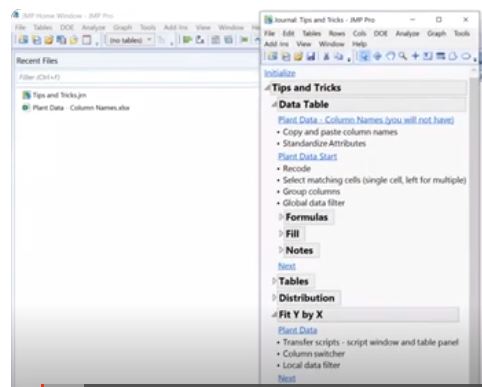This screenshot has height=387, width=482.
Task: Select the Arrow tool in Journal toolbar
Action: 364,56
